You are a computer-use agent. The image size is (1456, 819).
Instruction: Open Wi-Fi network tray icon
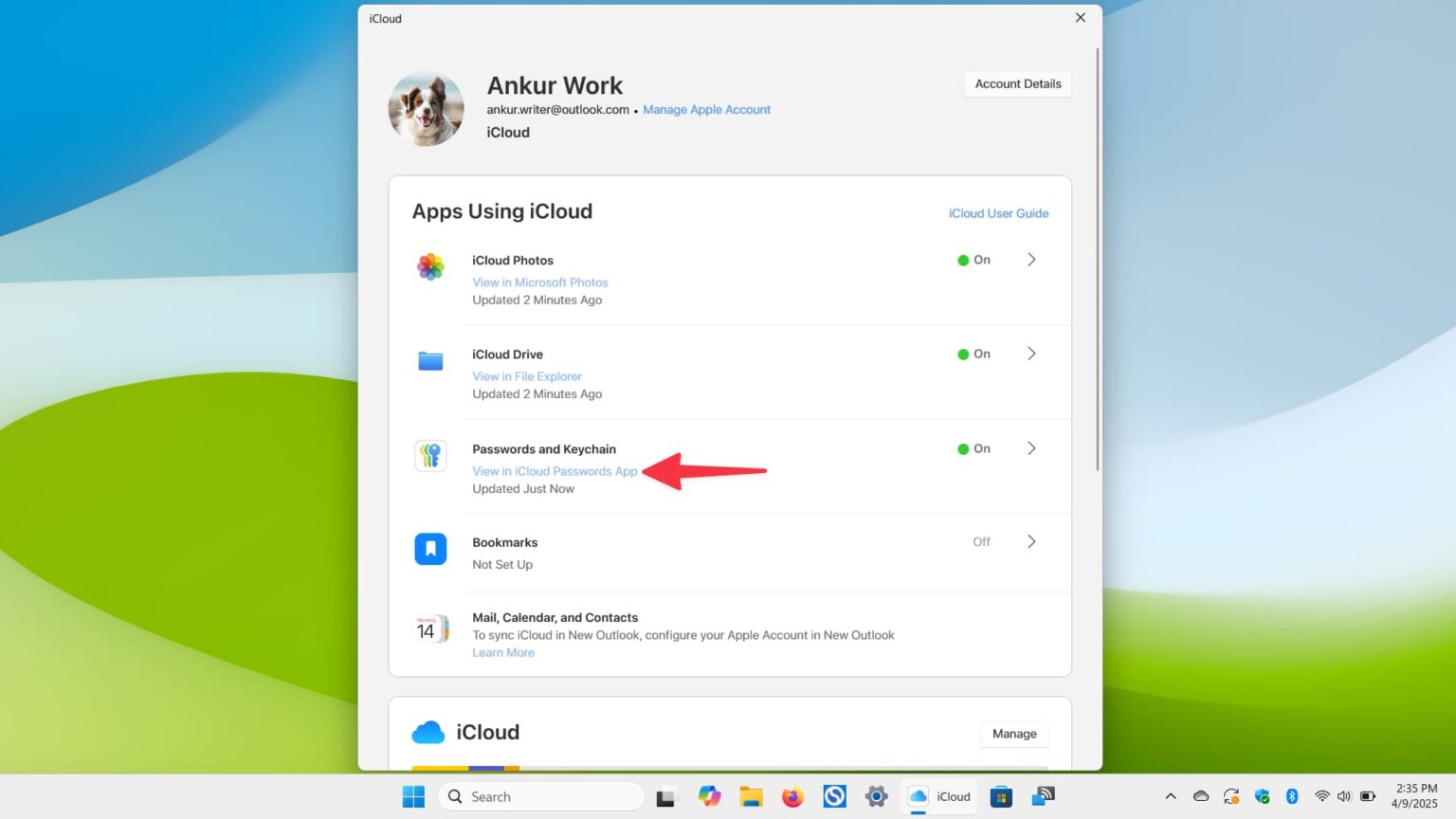[1321, 796]
